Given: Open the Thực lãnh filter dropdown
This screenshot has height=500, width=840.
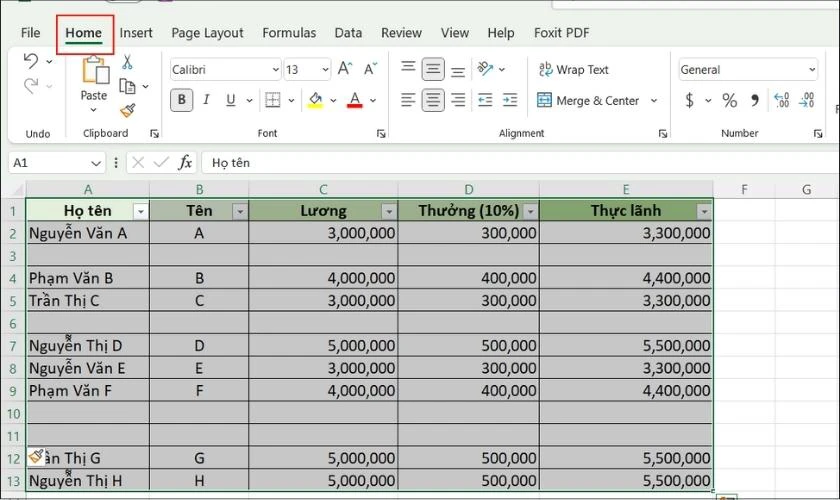Looking at the screenshot, I should pos(704,212).
